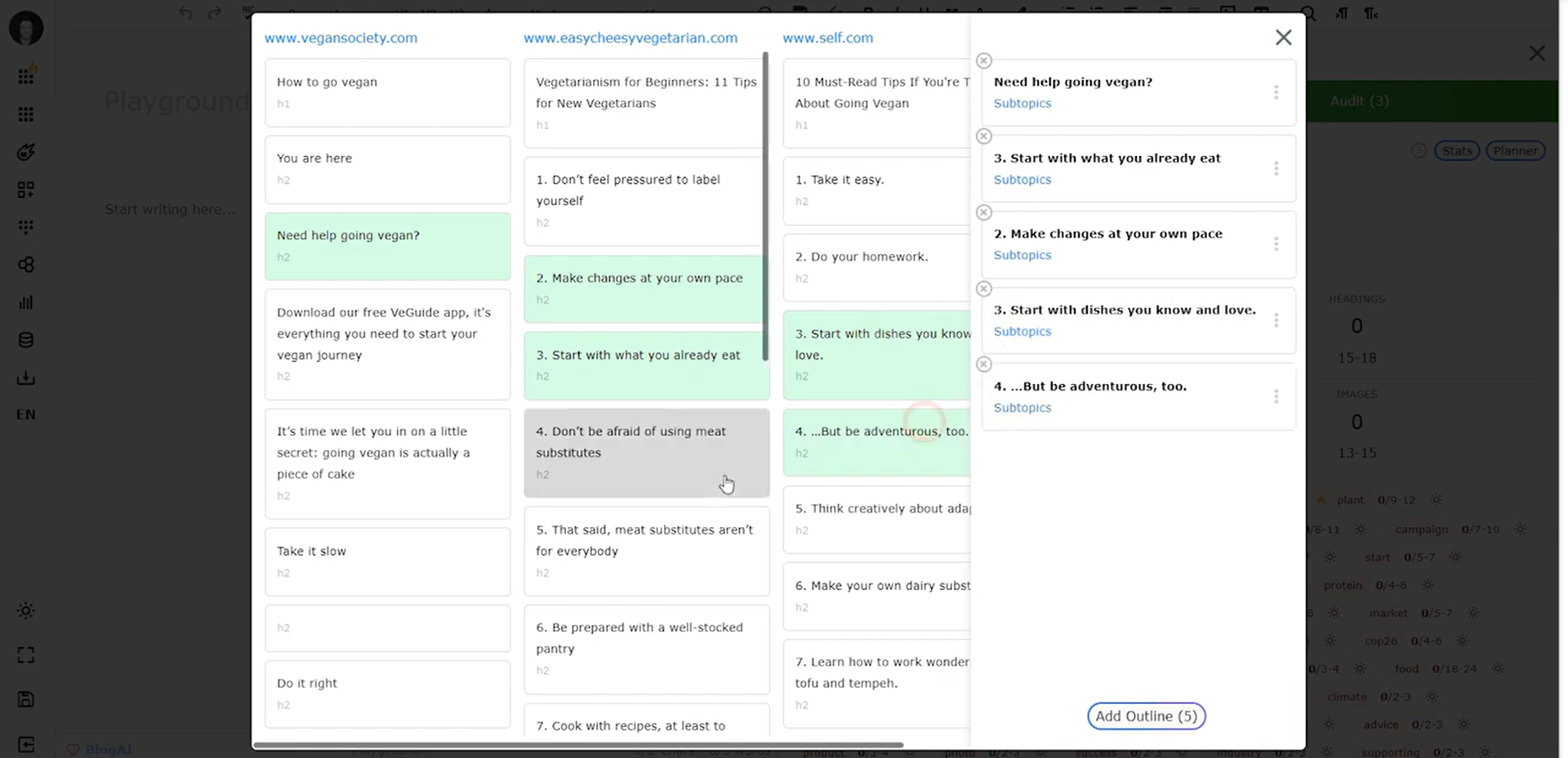Screen dimensions: 1568x758
Task: Open options menu for 'Need help going vegan?' outline item
Action: click(1276, 92)
